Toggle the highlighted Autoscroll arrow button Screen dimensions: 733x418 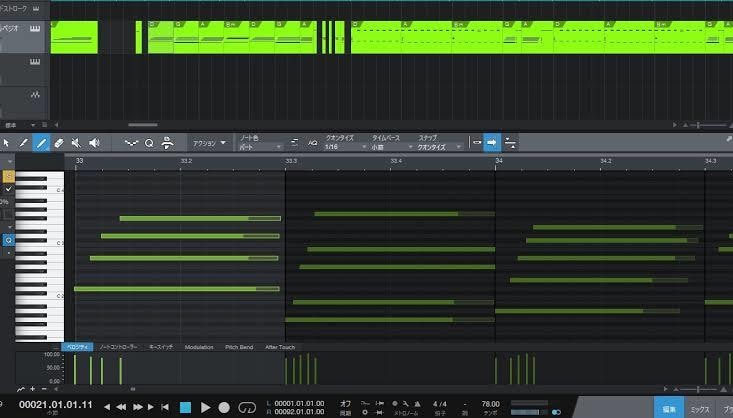[492, 142]
